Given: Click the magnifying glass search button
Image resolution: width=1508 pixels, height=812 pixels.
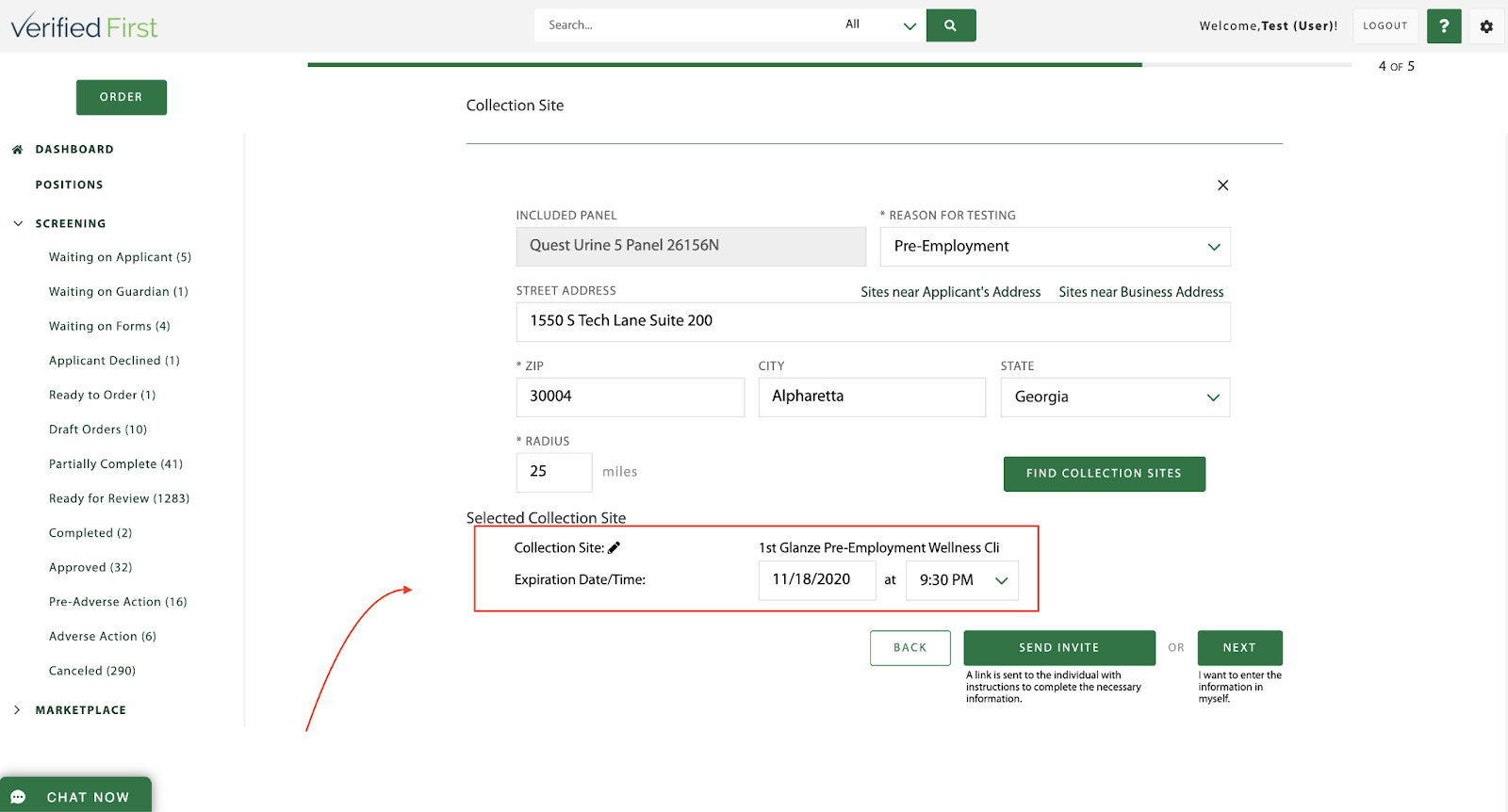Looking at the screenshot, I should point(950,25).
